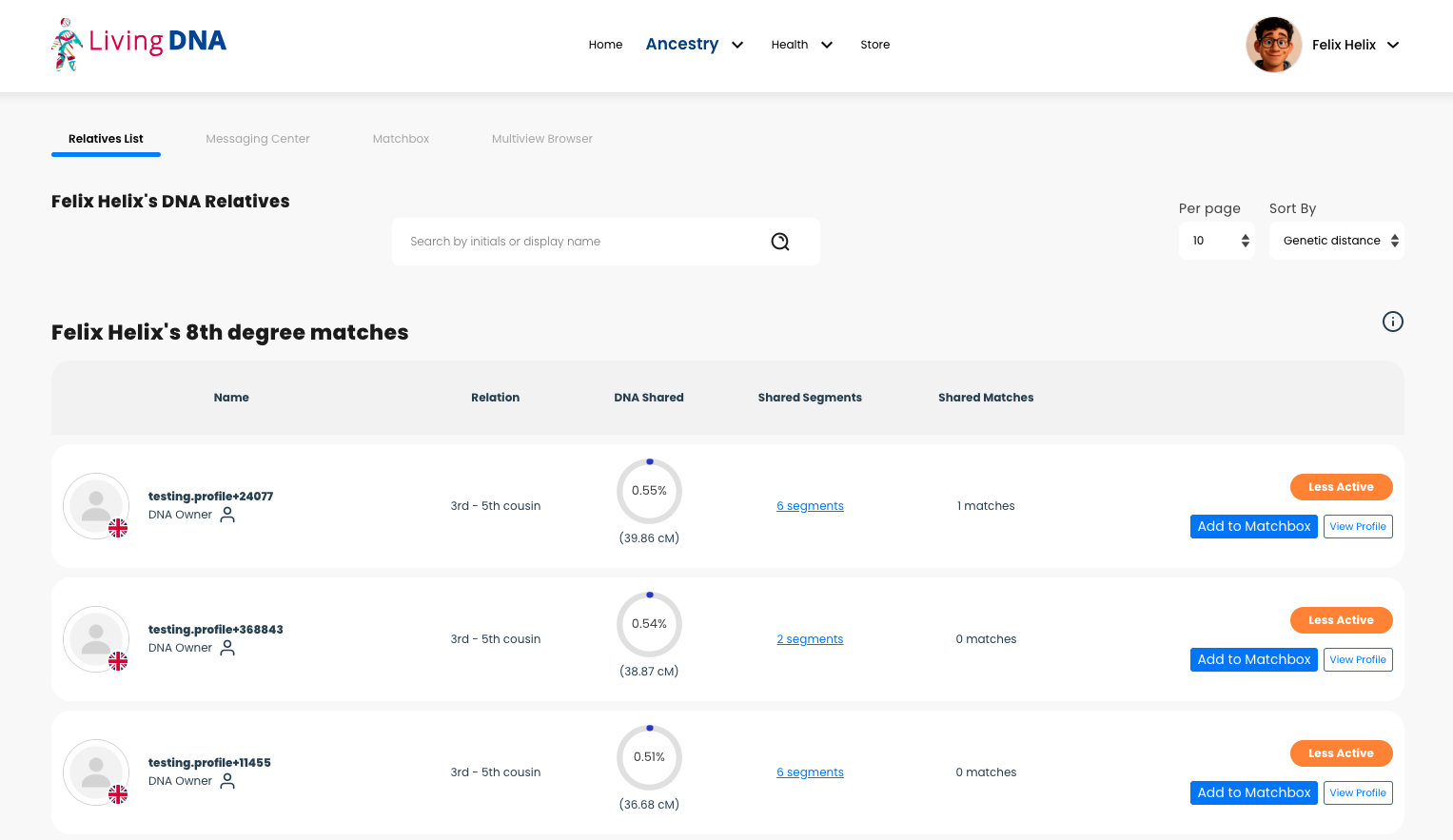This screenshot has height=840, width=1453.
Task: Open the Multiview Browser tab
Action: coord(542,139)
